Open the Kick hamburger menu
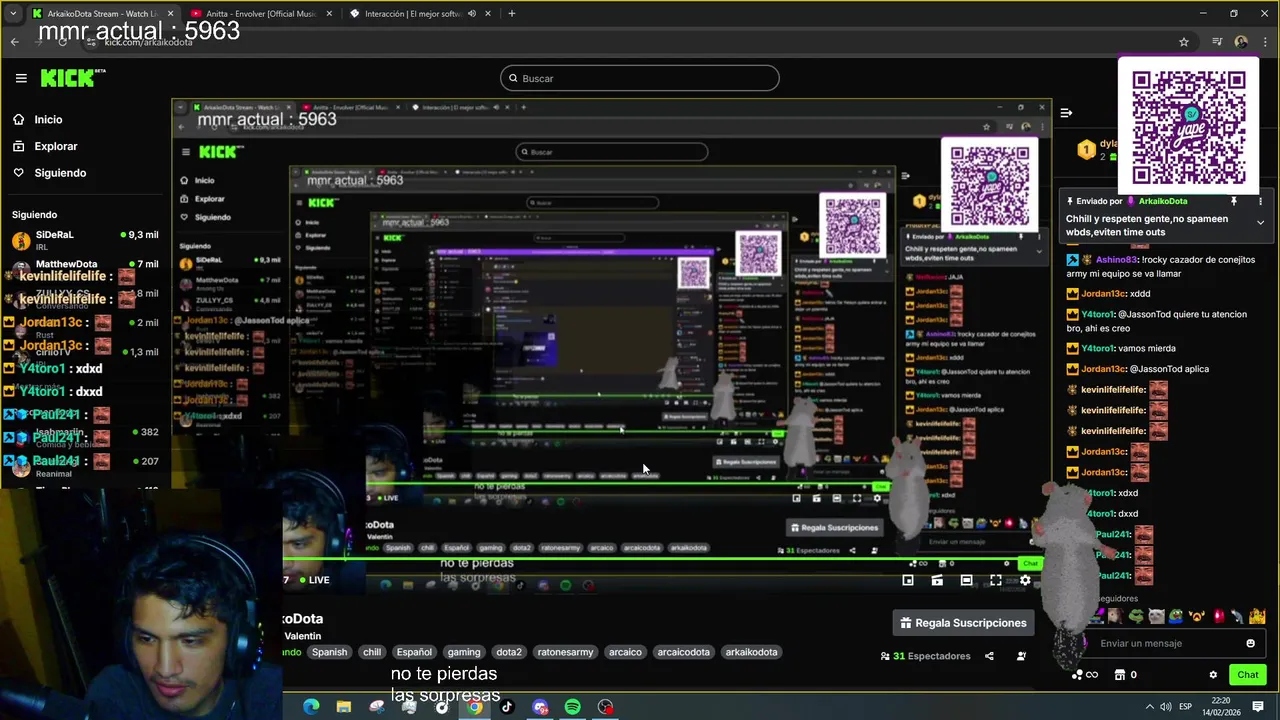1280x720 pixels. click(21, 78)
